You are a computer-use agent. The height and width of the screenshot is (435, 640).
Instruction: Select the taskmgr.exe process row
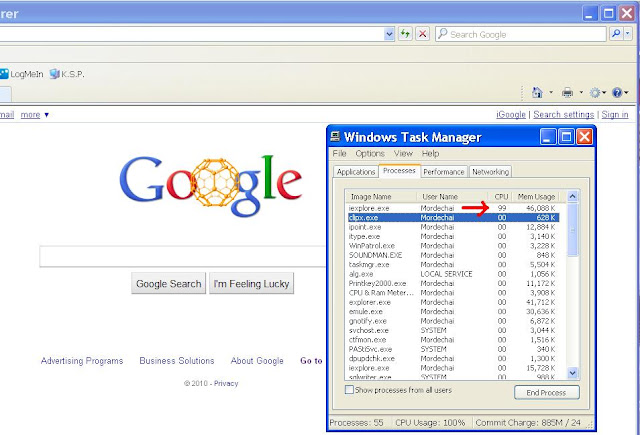tap(453, 264)
